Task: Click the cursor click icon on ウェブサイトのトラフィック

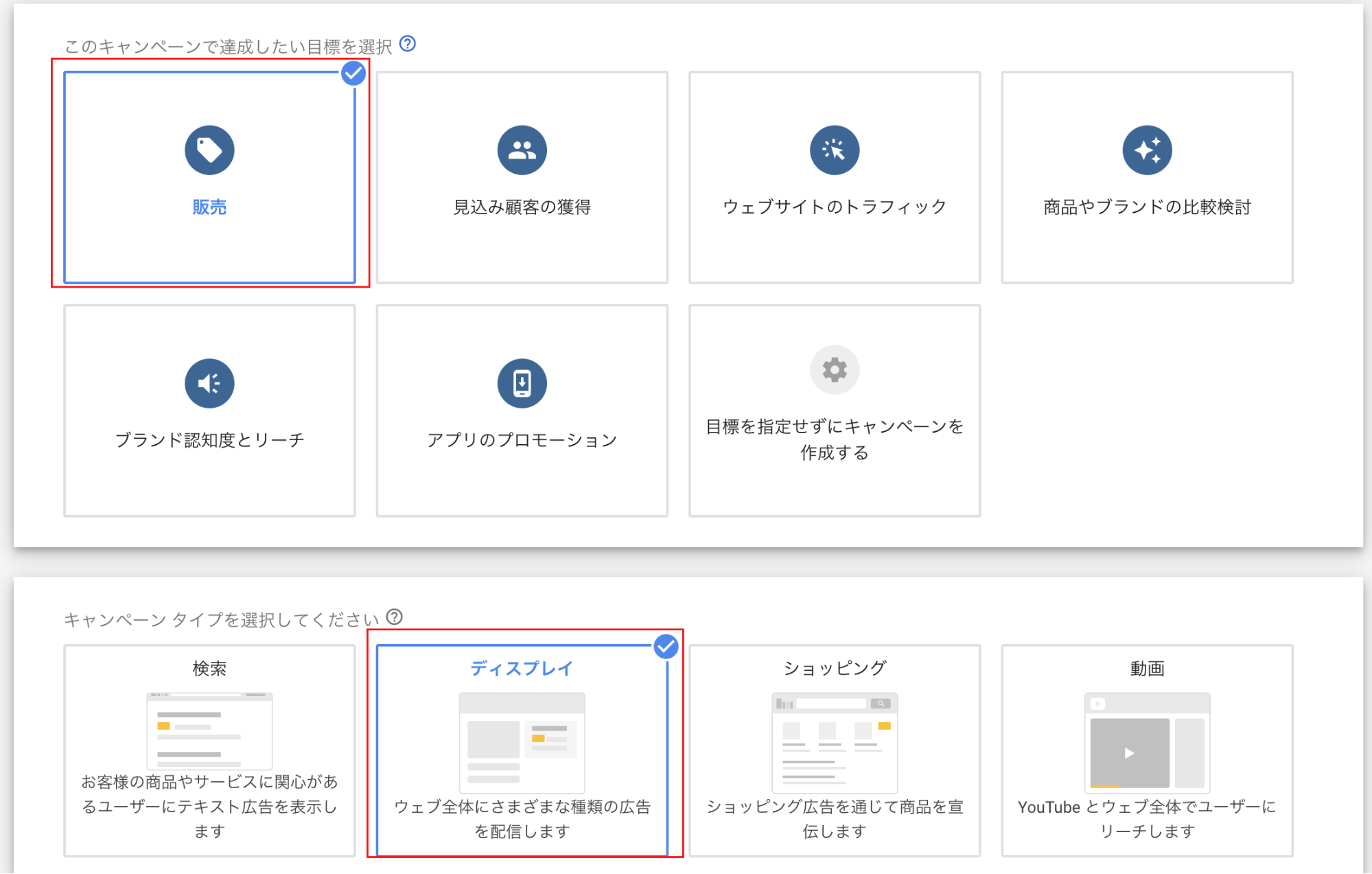Action: [834, 150]
